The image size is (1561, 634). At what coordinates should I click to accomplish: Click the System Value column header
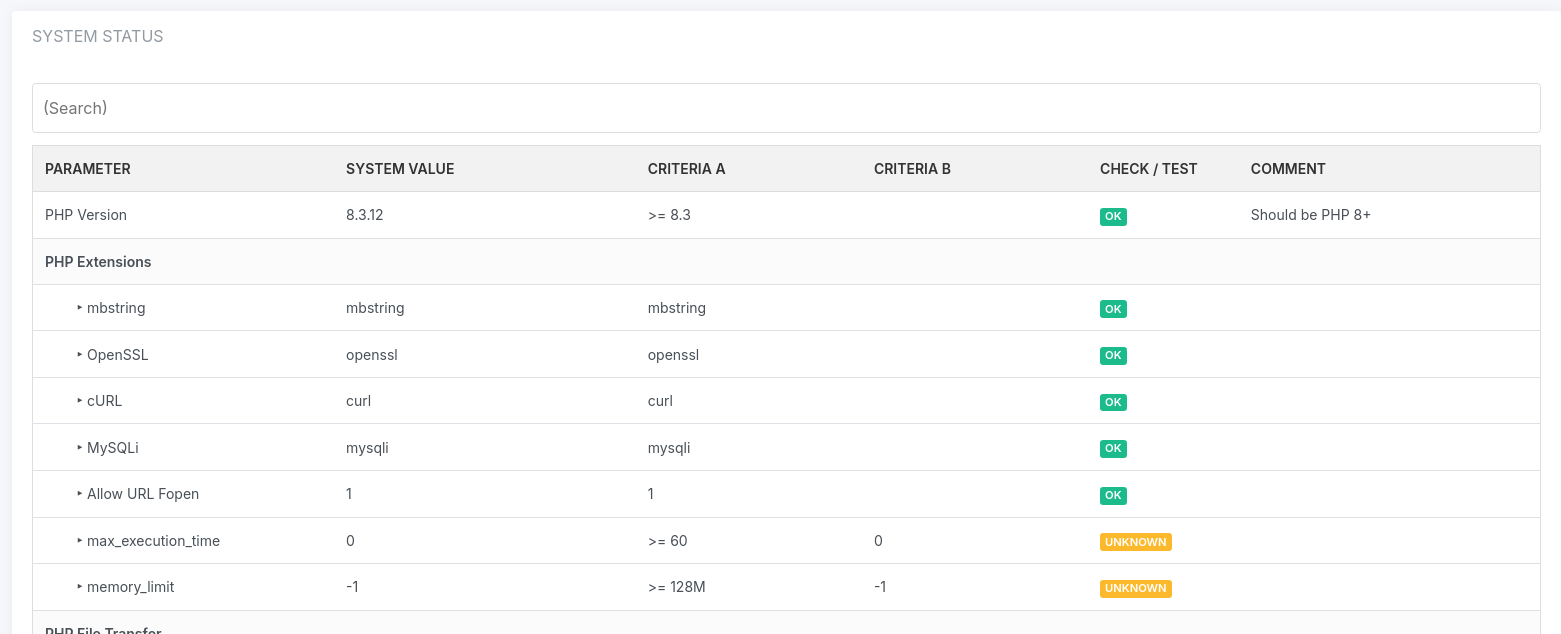click(x=400, y=169)
